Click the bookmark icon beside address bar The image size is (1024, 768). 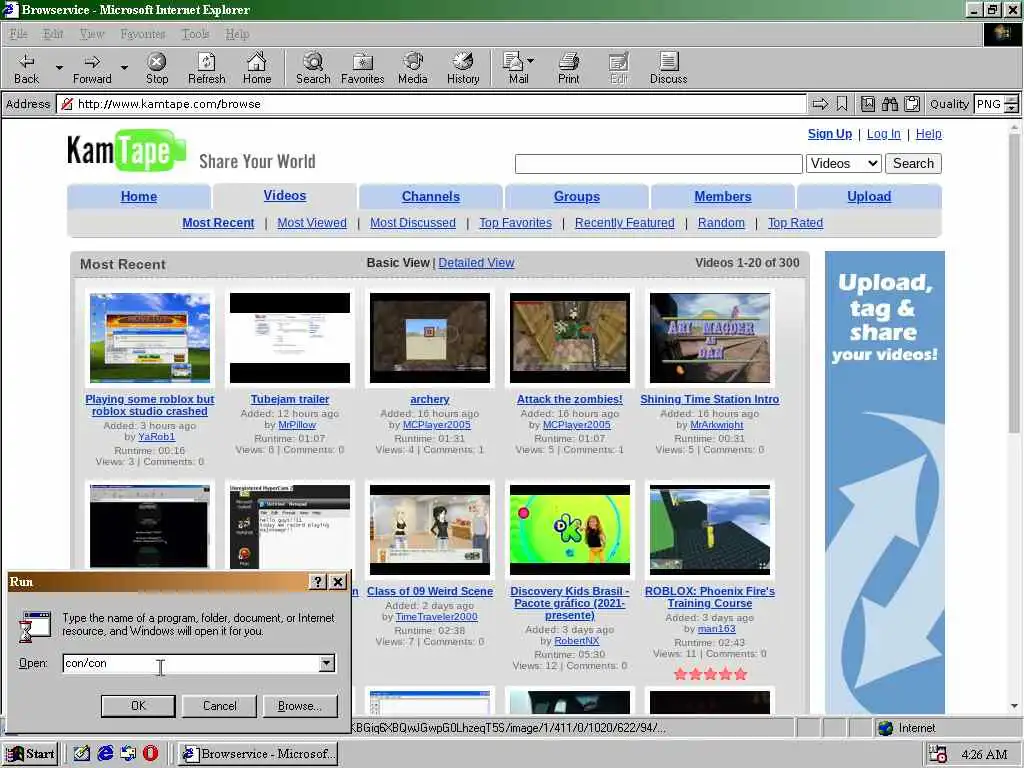click(842, 104)
